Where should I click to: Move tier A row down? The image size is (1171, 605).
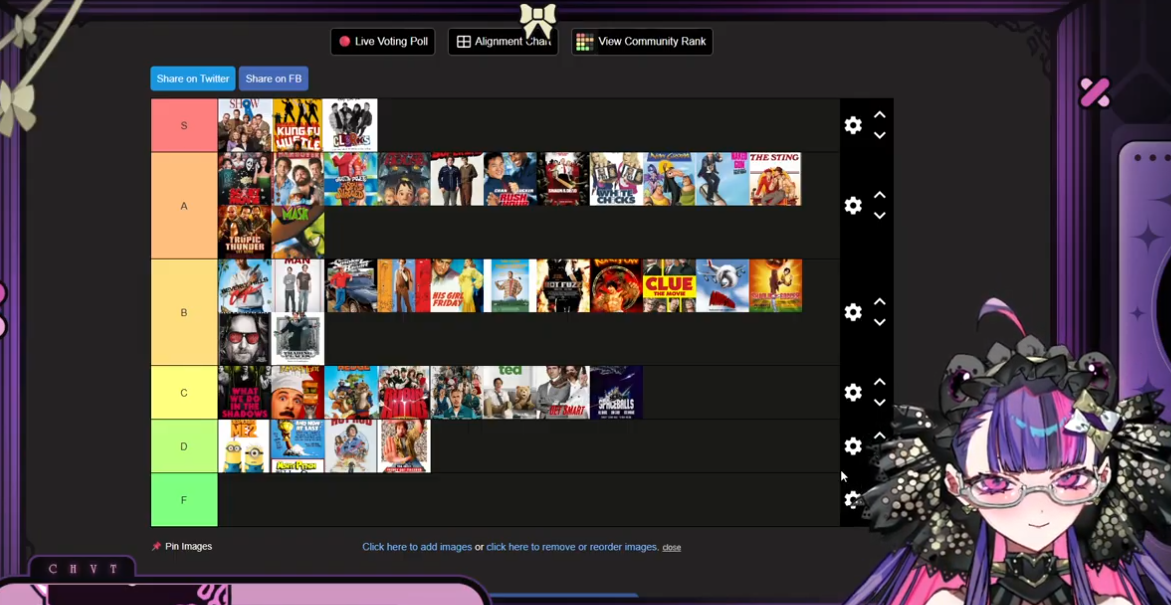coord(880,215)
